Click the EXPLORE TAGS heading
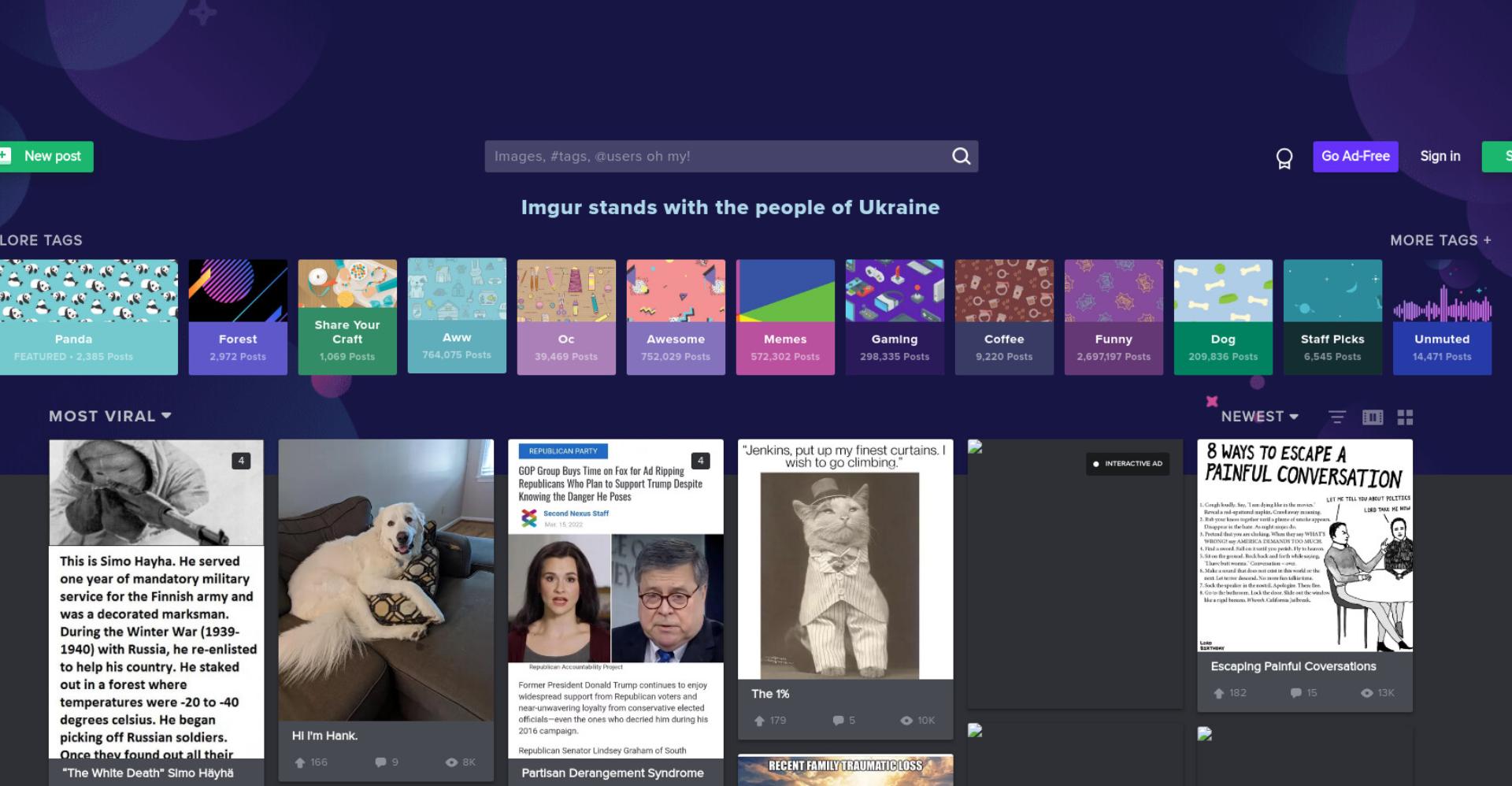 coord(41,240)
